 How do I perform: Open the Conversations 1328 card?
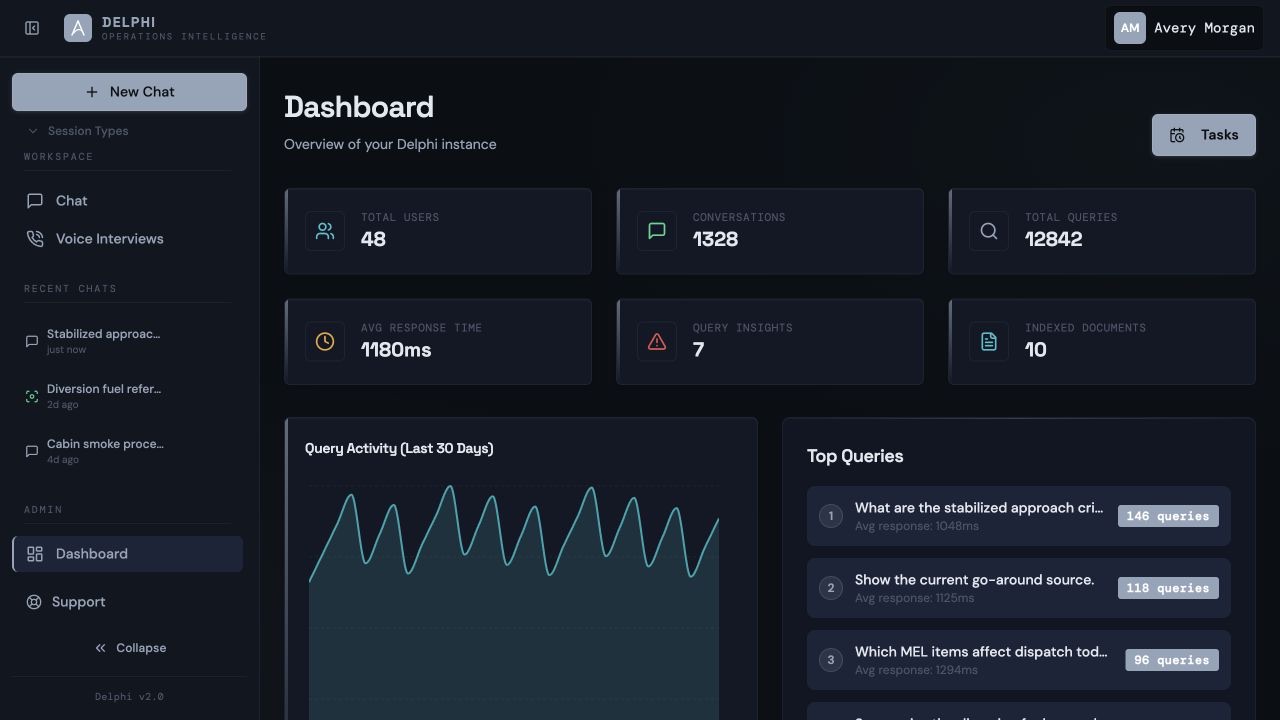770,231
